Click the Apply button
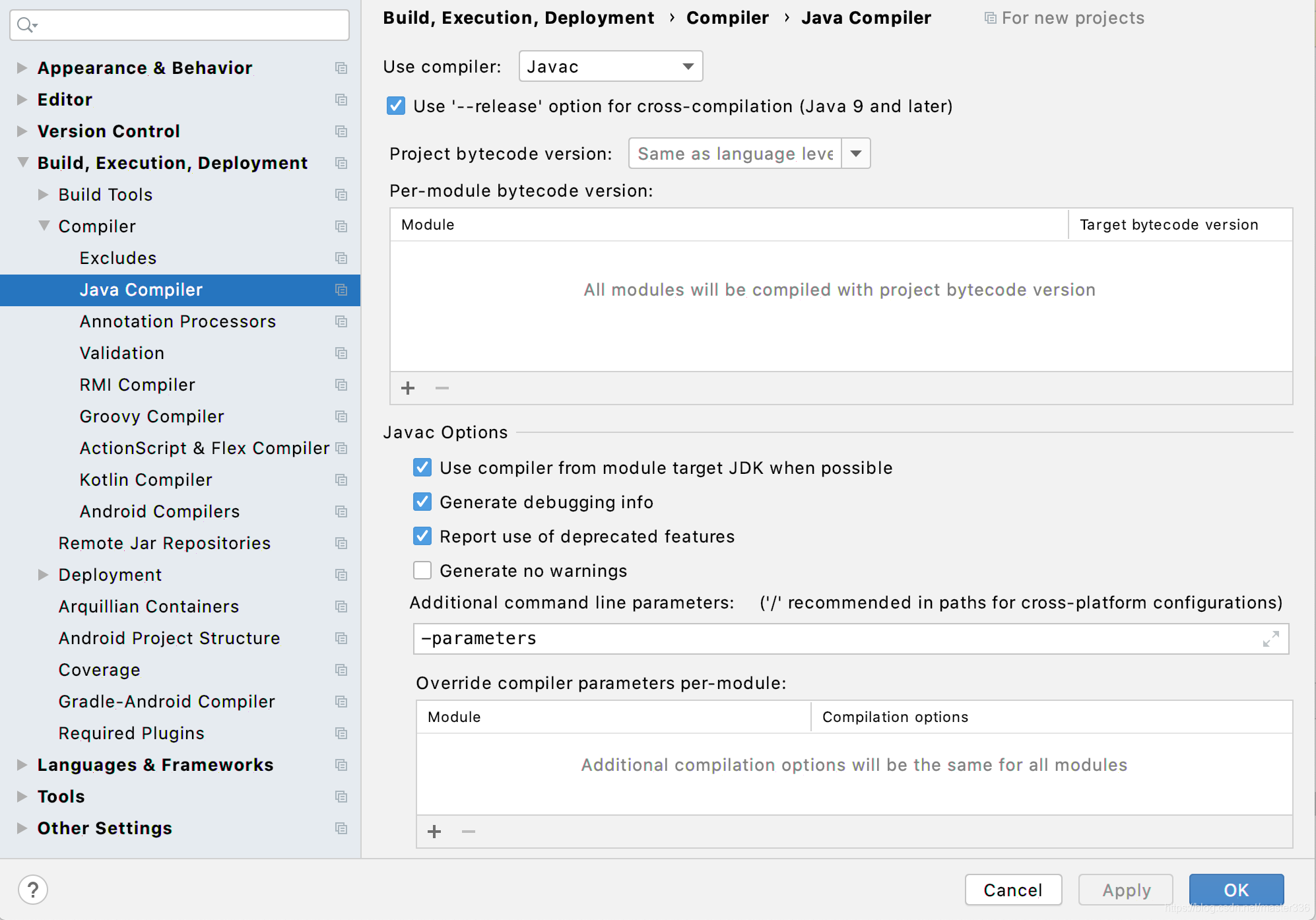The width and height of the screenshot is (1316, 920). (1126, 890)
